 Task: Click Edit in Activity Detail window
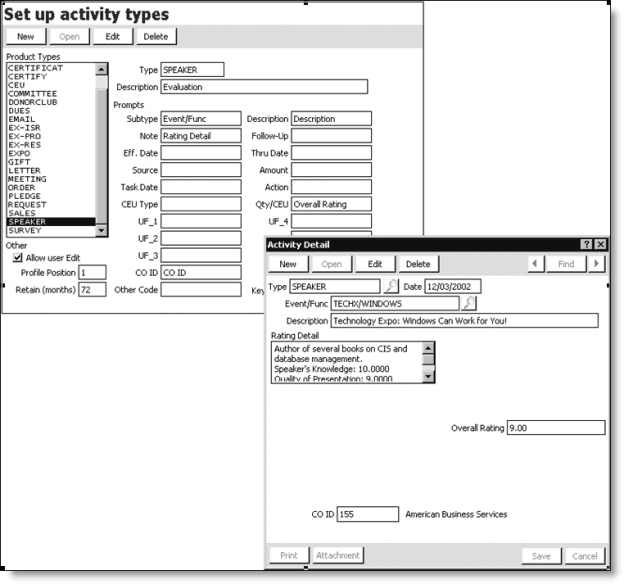[x=375, y=264]
